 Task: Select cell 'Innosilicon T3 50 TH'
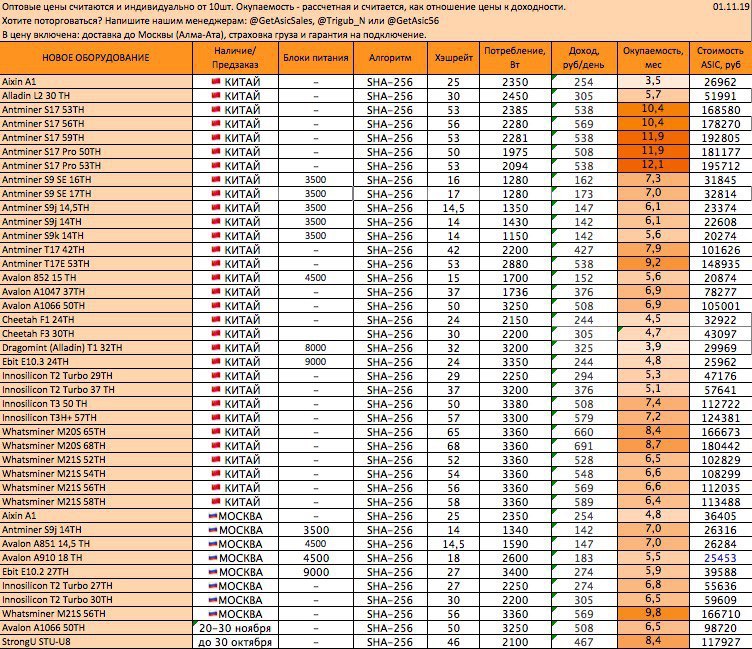point(96,403)
